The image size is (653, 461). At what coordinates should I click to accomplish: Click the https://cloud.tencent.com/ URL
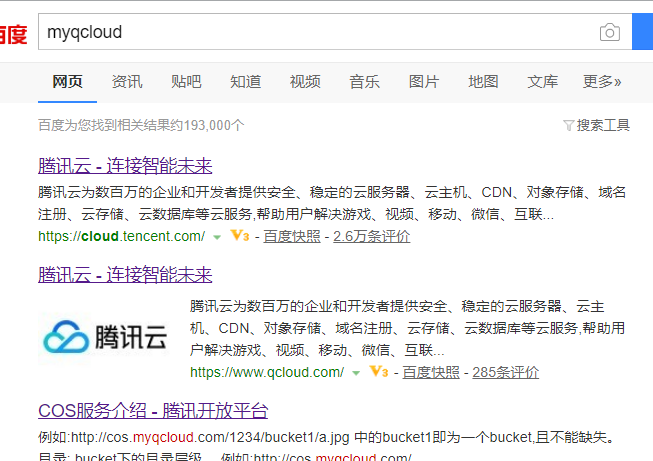coord(121,236)
